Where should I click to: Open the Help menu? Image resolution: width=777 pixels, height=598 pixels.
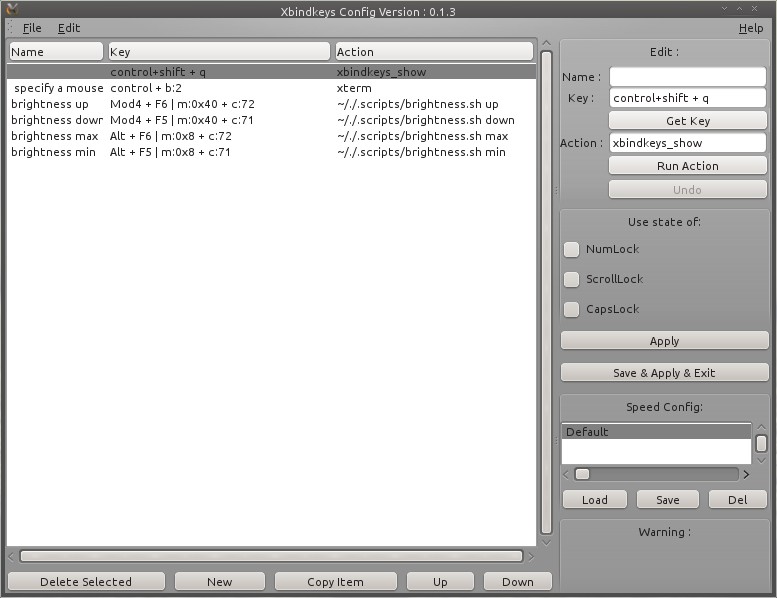(x=751, y=28)
